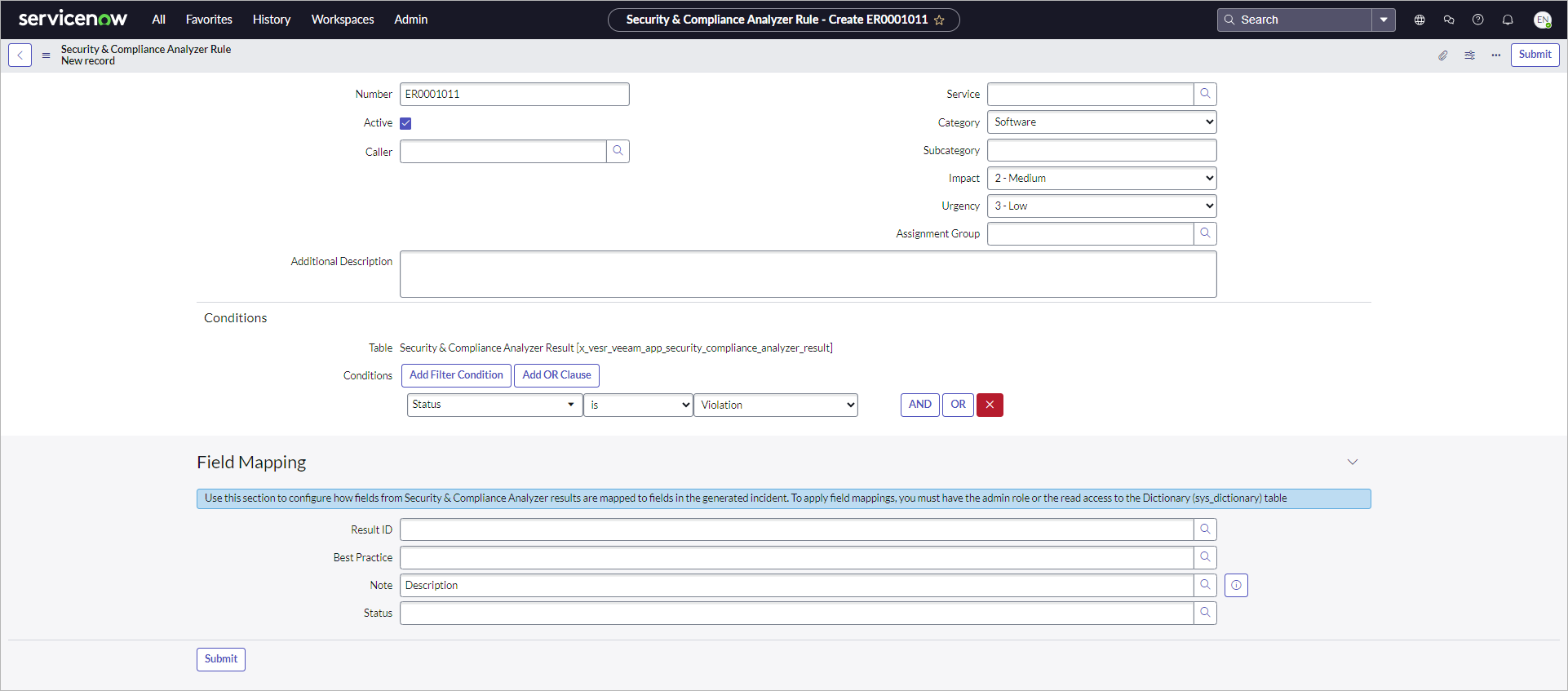The height and width of the screenshot is (691, 1568).
Task: Look up Best Practice field mapping
Action: [1205, 557]
